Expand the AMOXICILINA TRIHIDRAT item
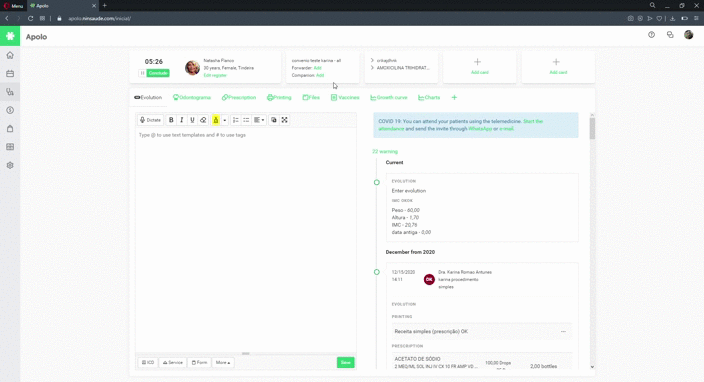This screenshot has width=704, height=382. (372, 68)
